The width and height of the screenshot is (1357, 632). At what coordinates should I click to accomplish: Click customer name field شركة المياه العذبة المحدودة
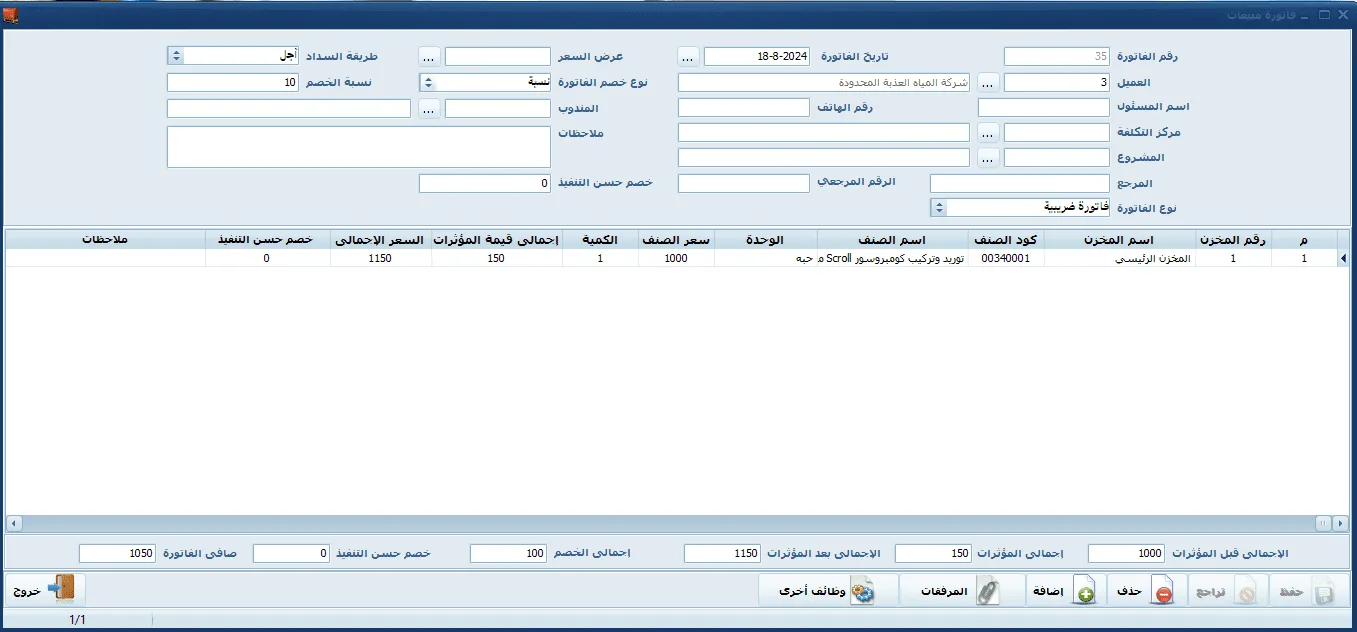pos(824,83)
